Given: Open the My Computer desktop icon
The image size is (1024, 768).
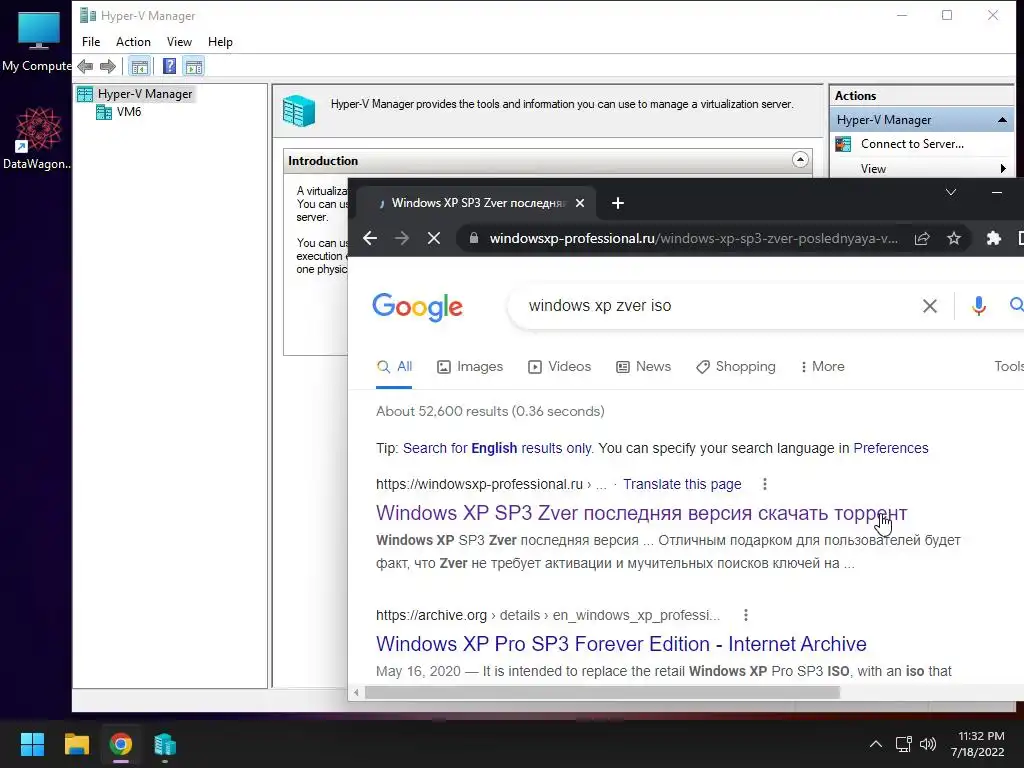Looking at the screenshot, I should [x=37, y=41].
